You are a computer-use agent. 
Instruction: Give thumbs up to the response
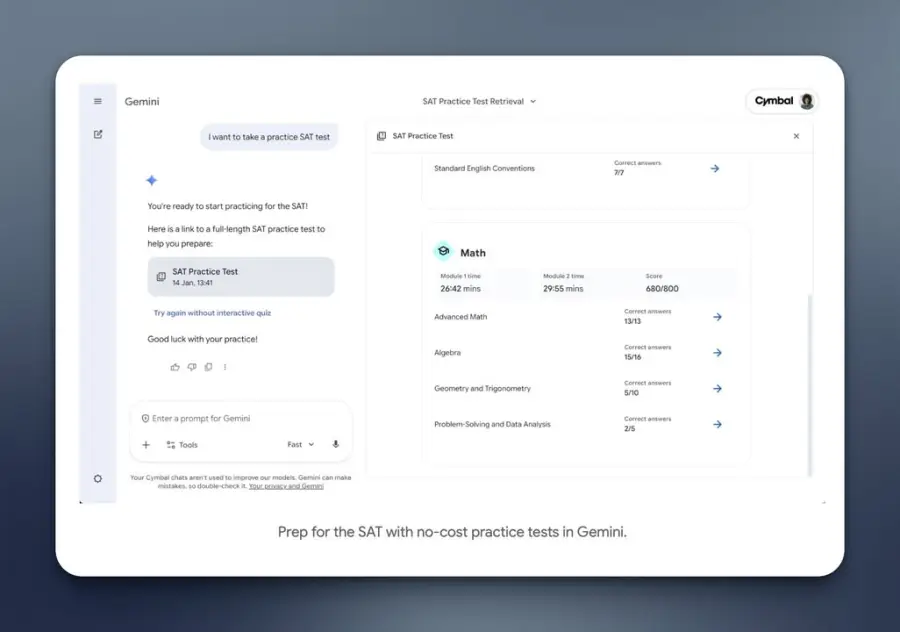click(x=175, y=367)
